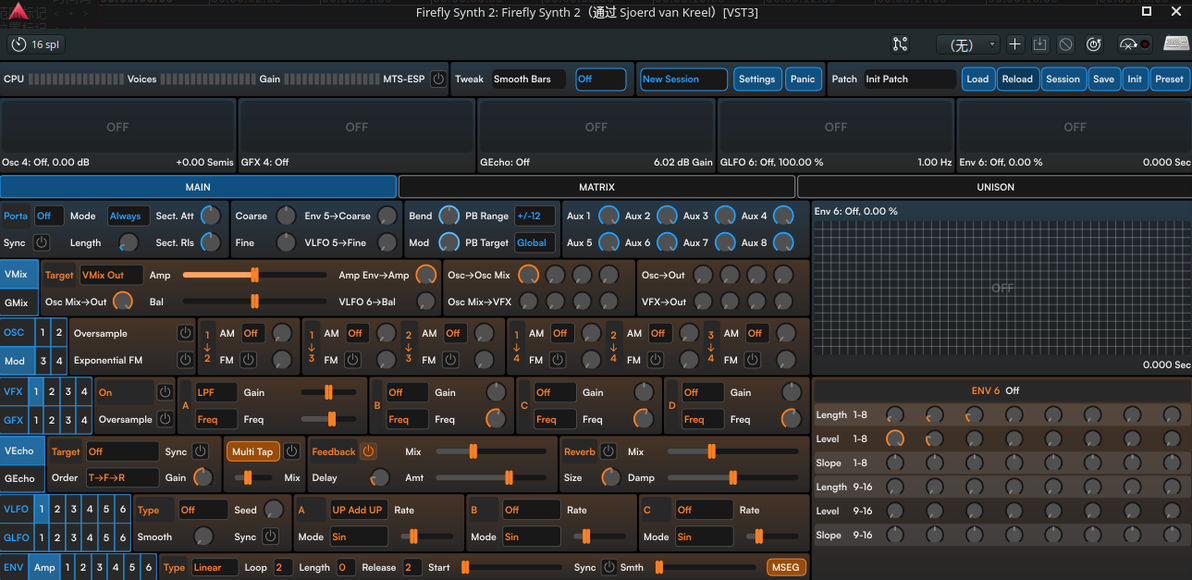
Task: Toggle the VFX On power switch
Action: point(165,392)
